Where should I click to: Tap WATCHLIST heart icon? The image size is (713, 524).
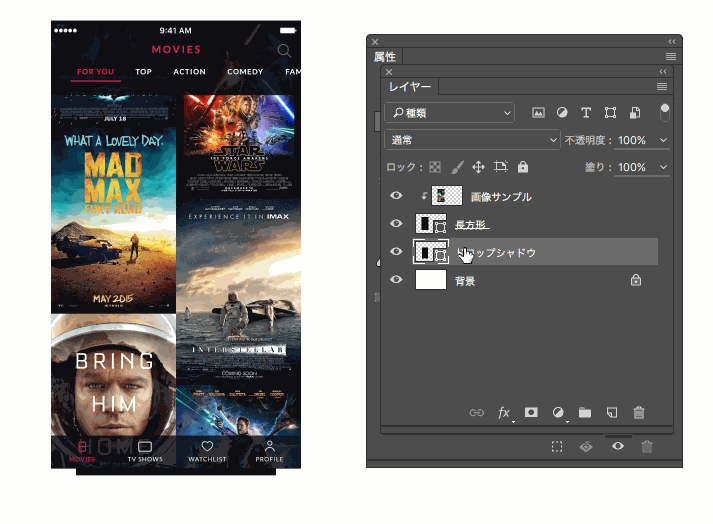coord(207,446)
